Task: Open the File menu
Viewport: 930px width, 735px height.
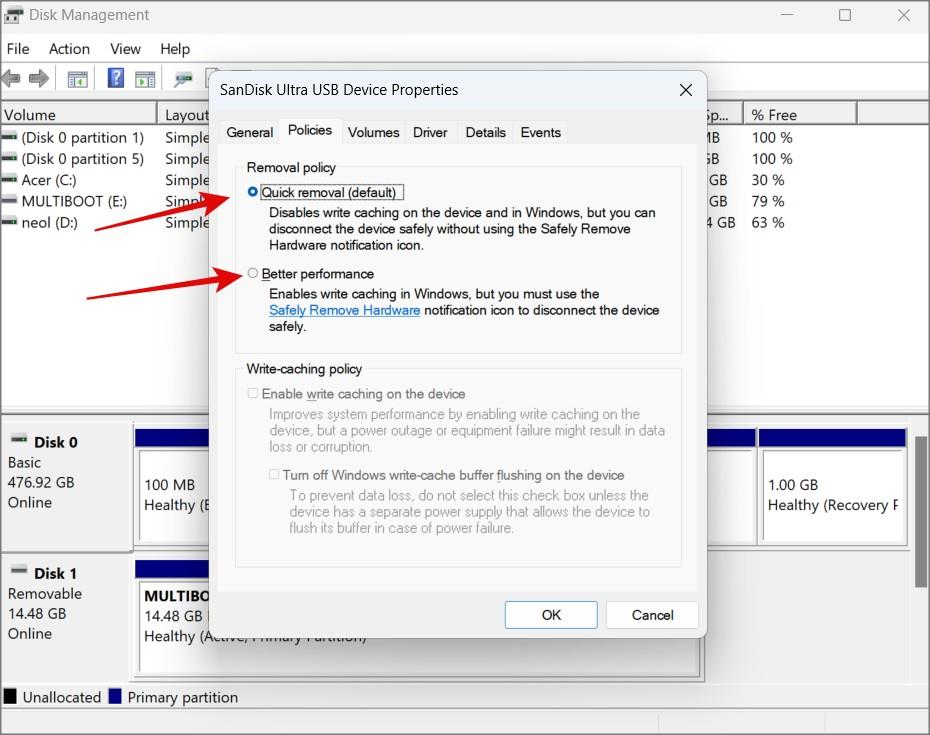Action: click(18, 49)
